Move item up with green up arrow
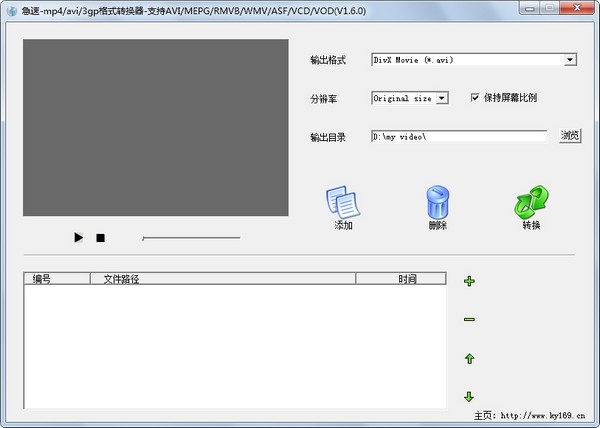Viewport: 600px width, 428px height. [x=469, y=358]
